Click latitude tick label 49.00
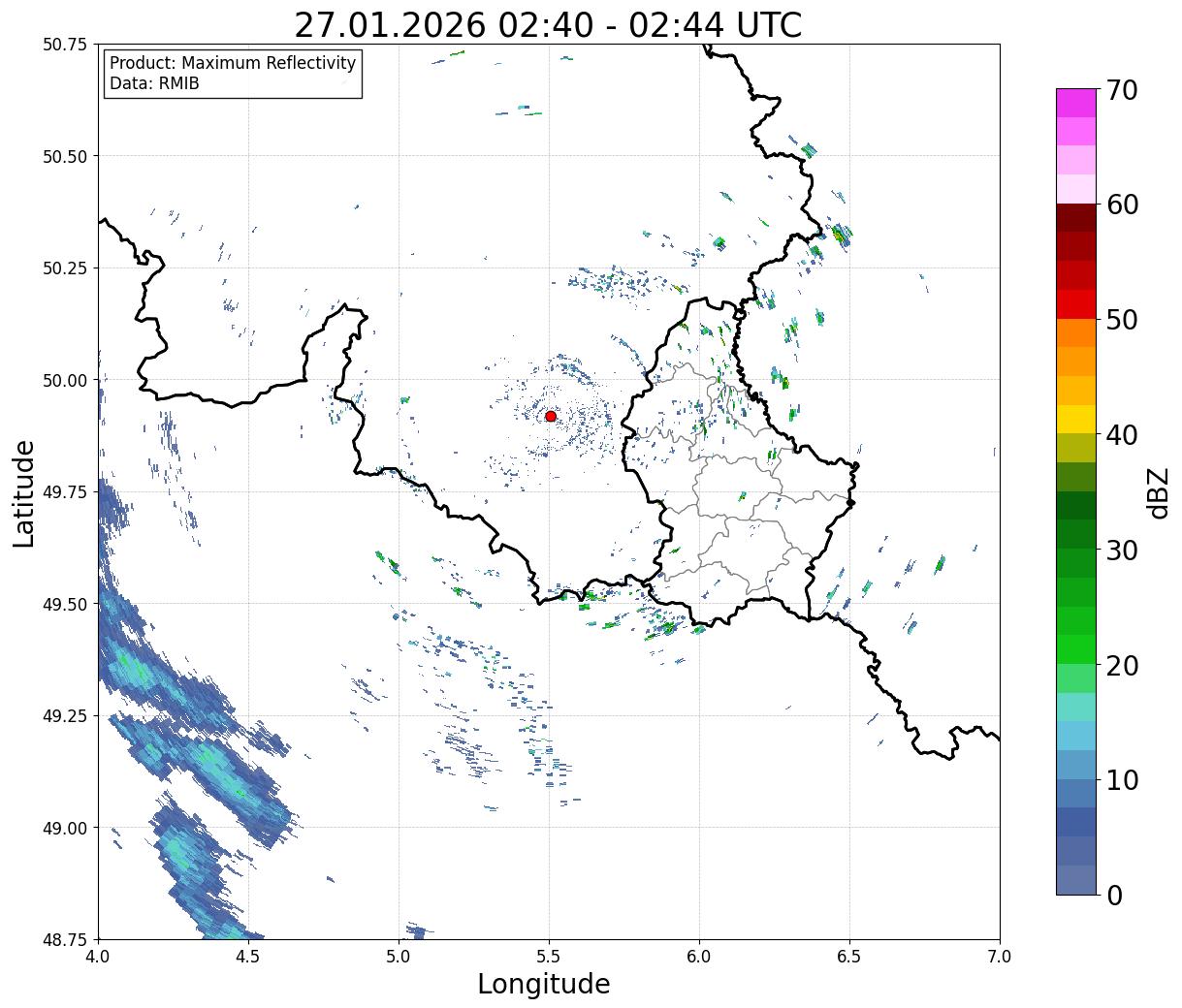 coord(65,828)
